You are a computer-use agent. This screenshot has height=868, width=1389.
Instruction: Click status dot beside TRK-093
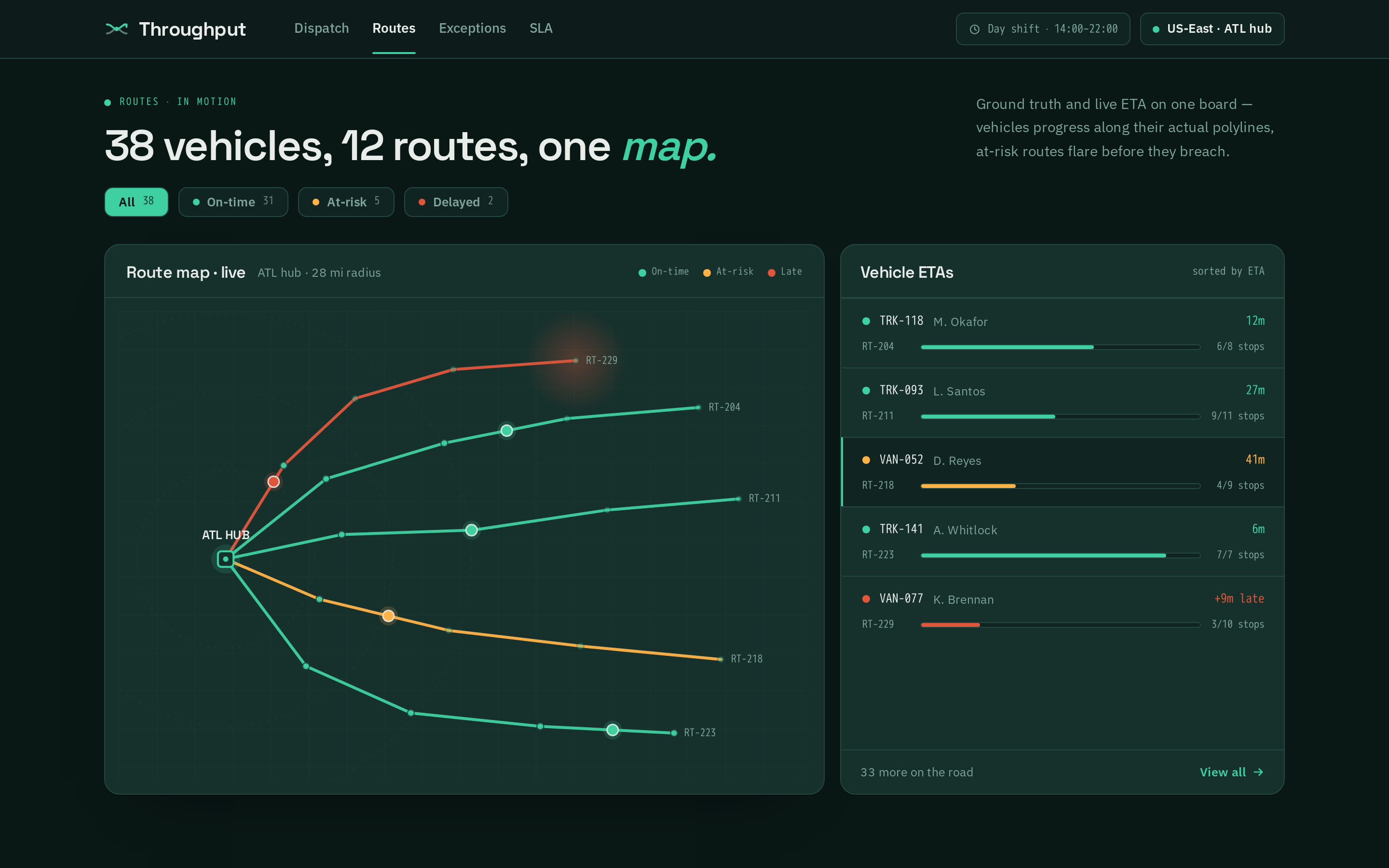pyautogui.click(x=866, y=391)
